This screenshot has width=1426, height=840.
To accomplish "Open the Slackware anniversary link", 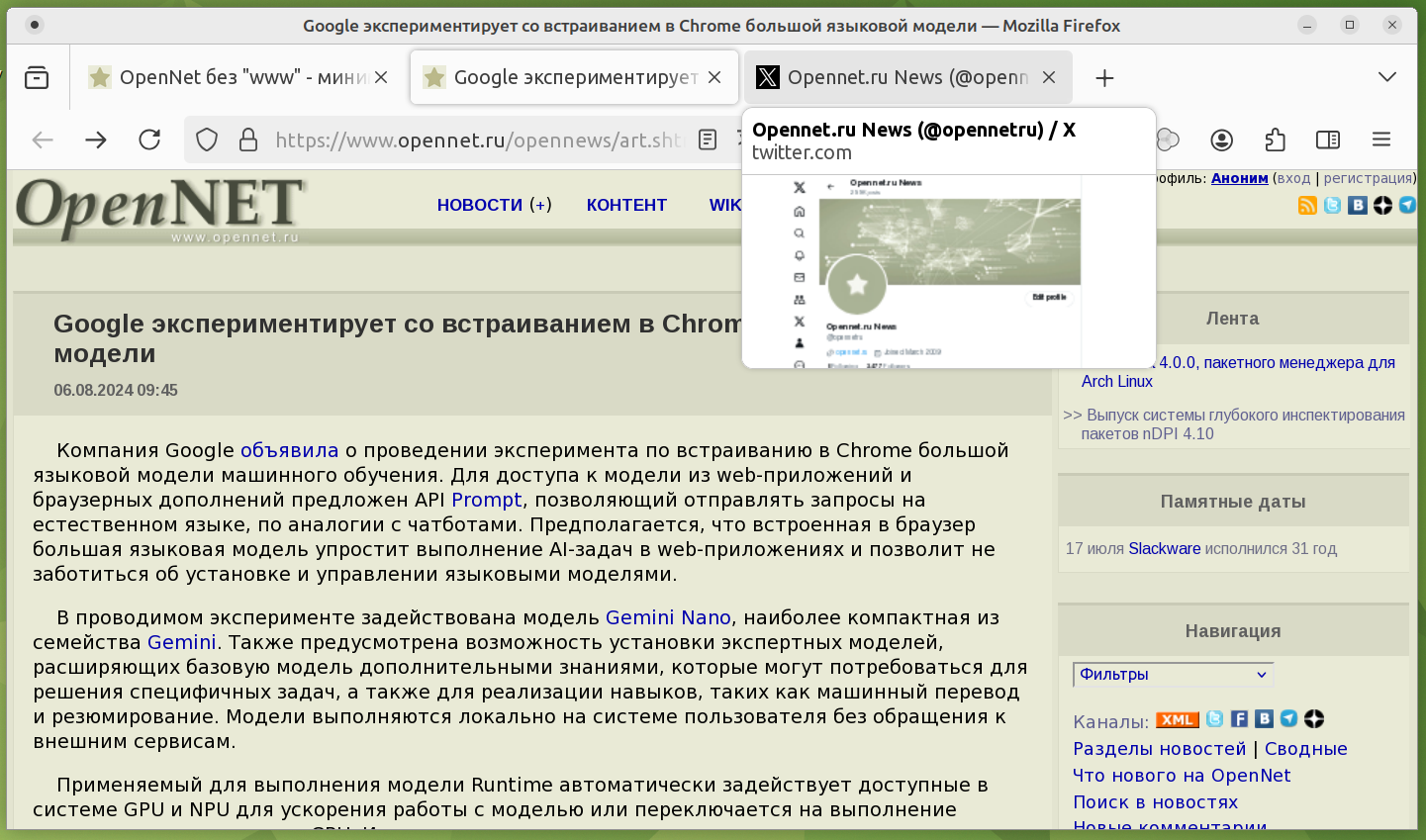I will (x=1164, y=548).
